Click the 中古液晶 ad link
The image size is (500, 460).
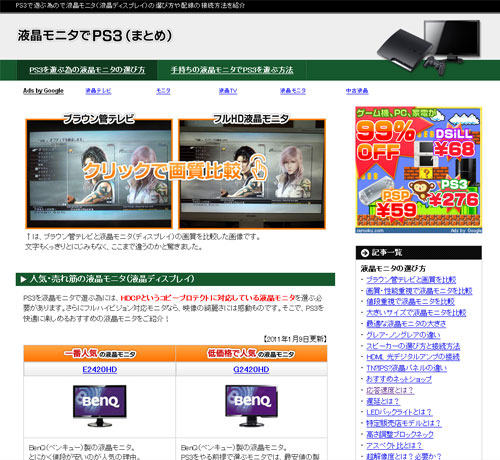(x=357, y=91)
